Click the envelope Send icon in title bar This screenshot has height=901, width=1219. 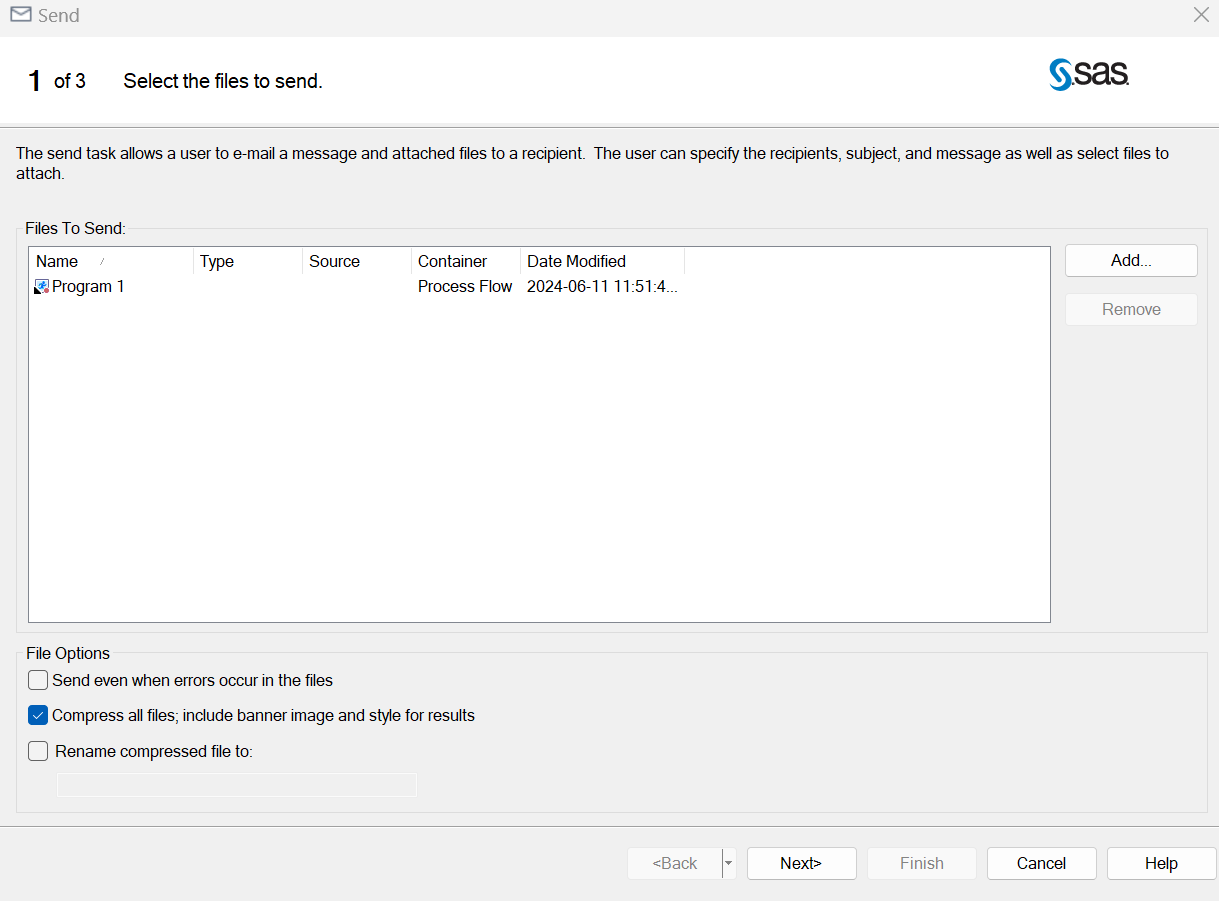coord(20,15)
